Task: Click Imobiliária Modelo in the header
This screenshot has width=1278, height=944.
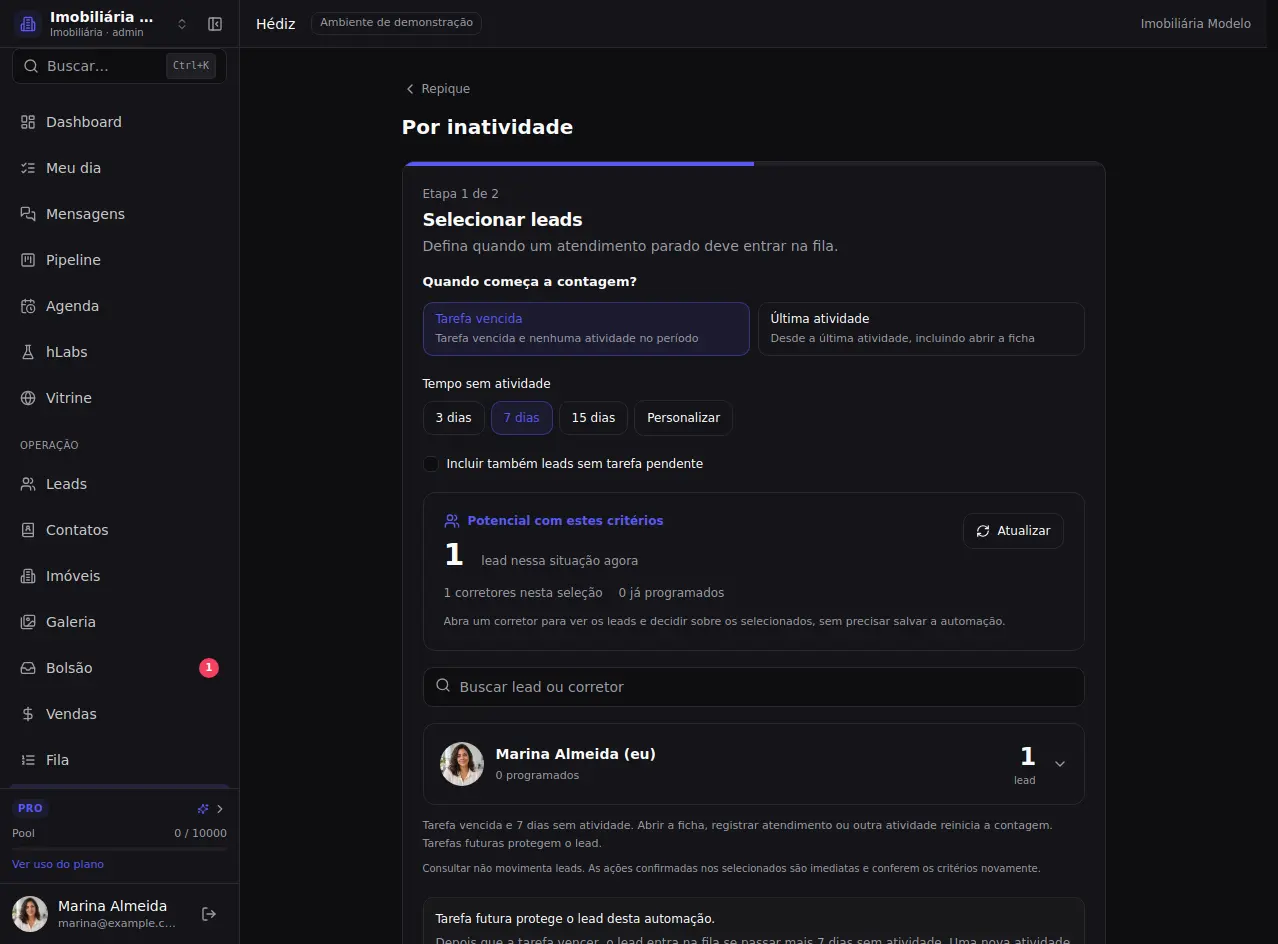Action: click(1195, 24)
